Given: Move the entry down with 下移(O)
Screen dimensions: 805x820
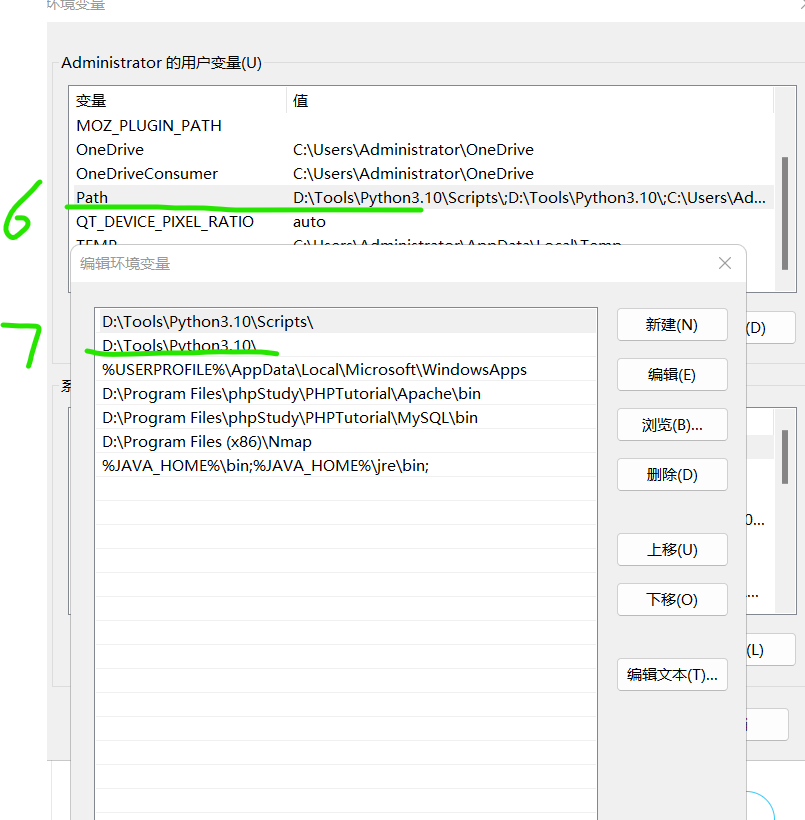Looking at the screenshot, I should (671, 599).
